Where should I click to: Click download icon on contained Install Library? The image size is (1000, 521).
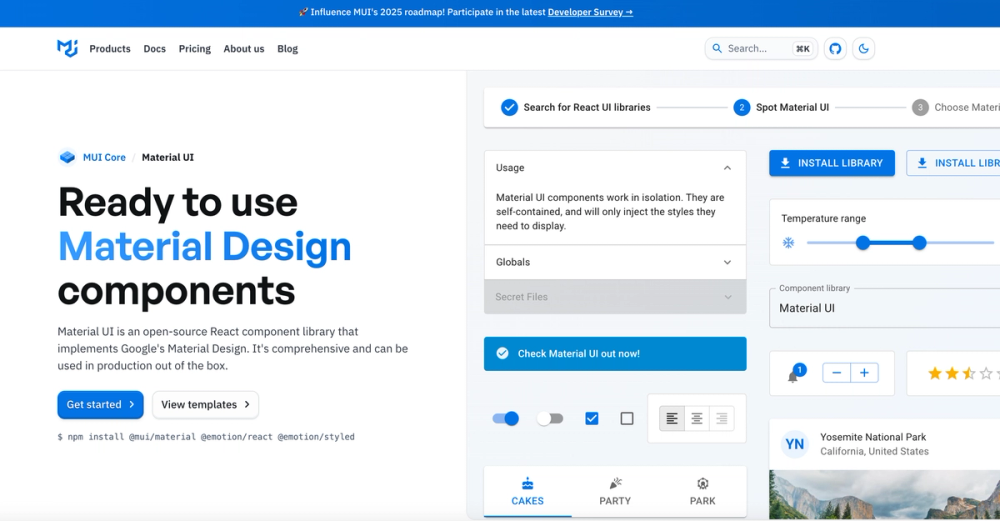coord(785,163)
